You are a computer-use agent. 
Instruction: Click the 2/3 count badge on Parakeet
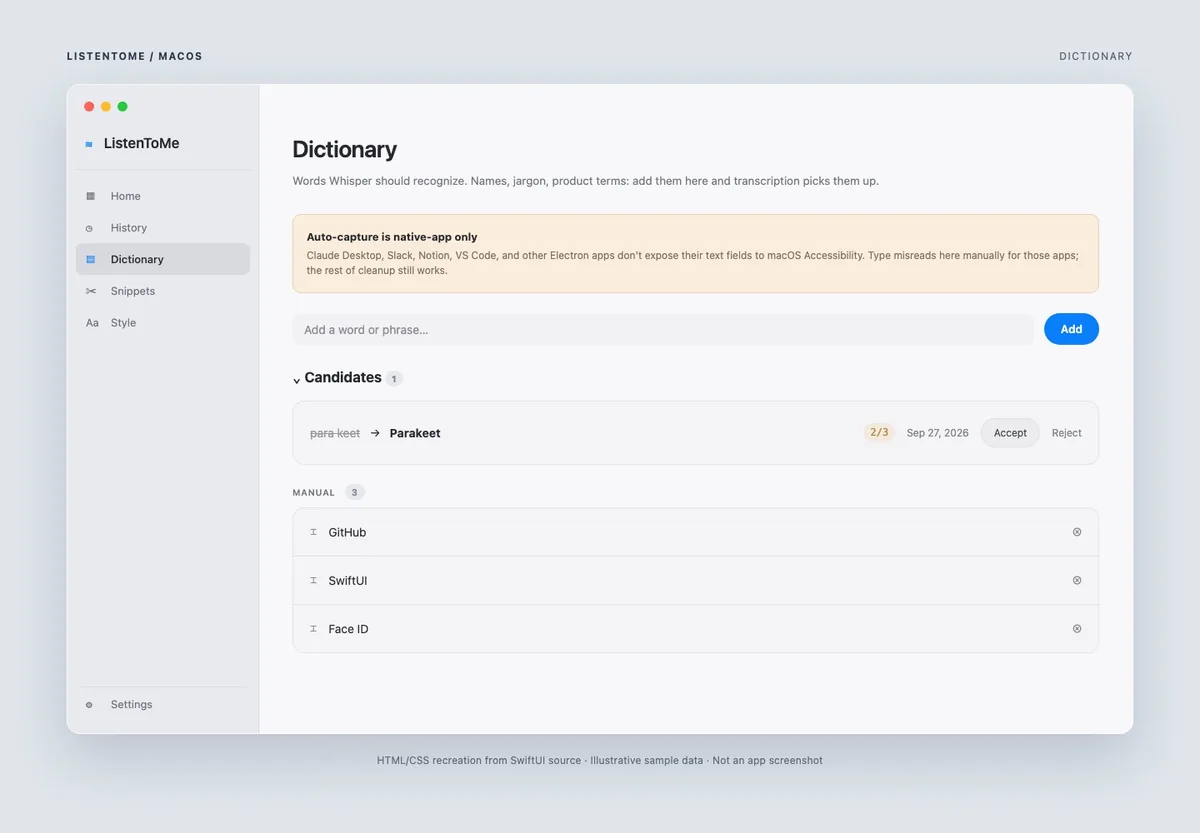(879, 433)
